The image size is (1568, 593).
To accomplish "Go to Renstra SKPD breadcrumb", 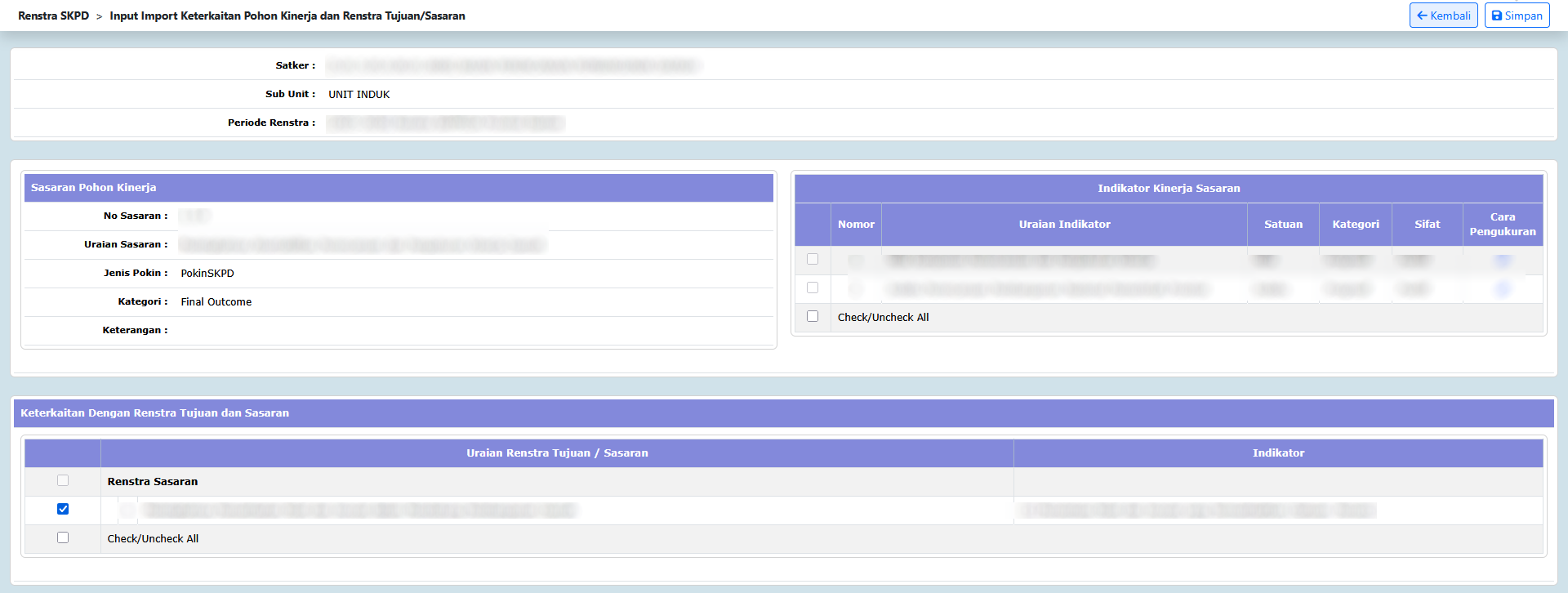I will click(53, 16).
